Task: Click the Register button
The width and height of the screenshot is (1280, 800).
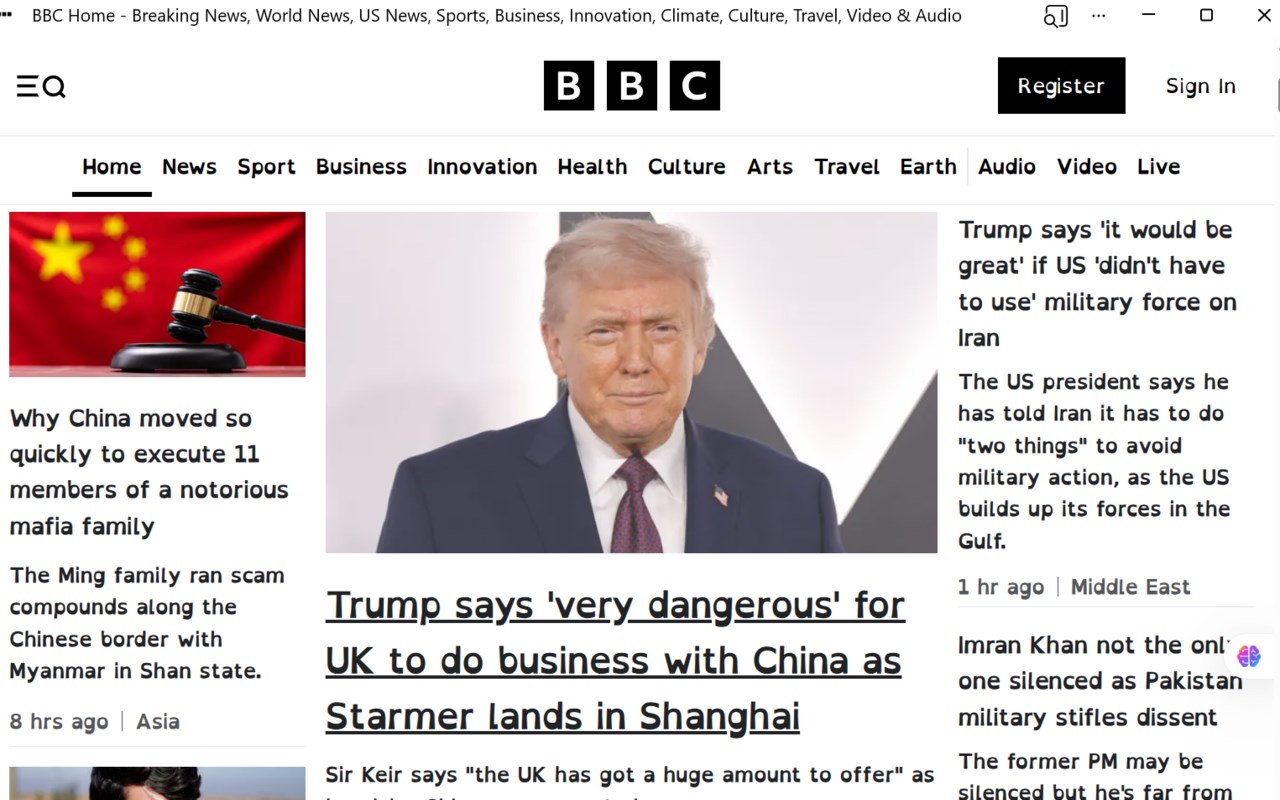Action: [x=1061, y=85]
